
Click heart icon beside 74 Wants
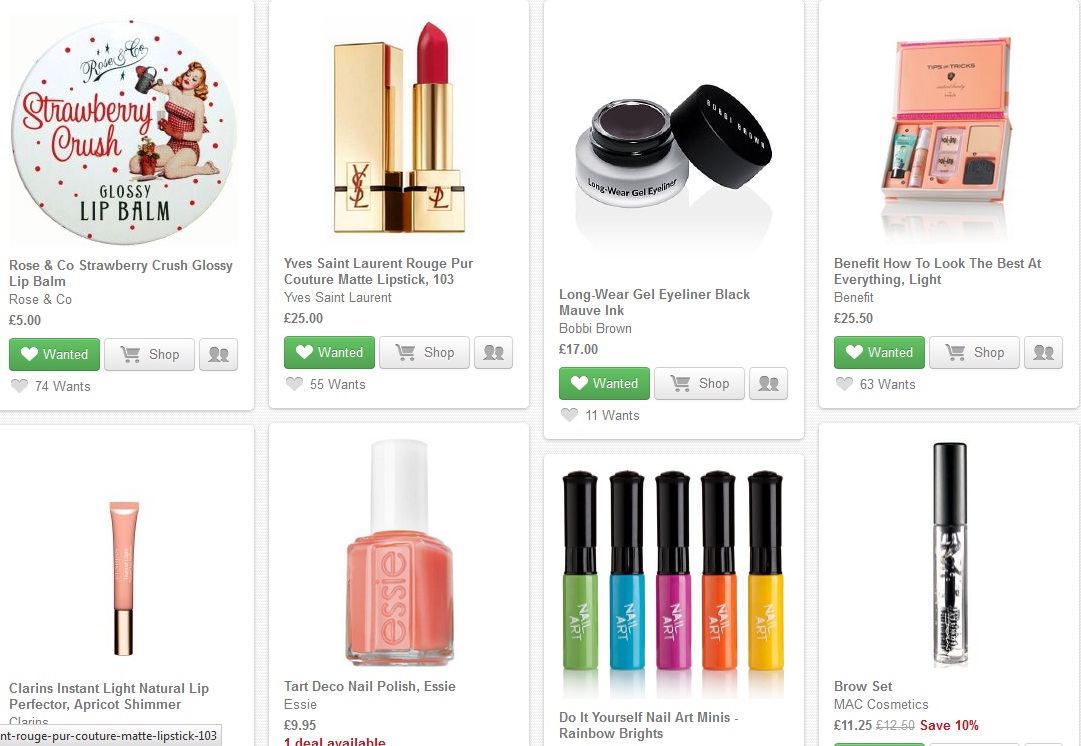coord(19,386)
